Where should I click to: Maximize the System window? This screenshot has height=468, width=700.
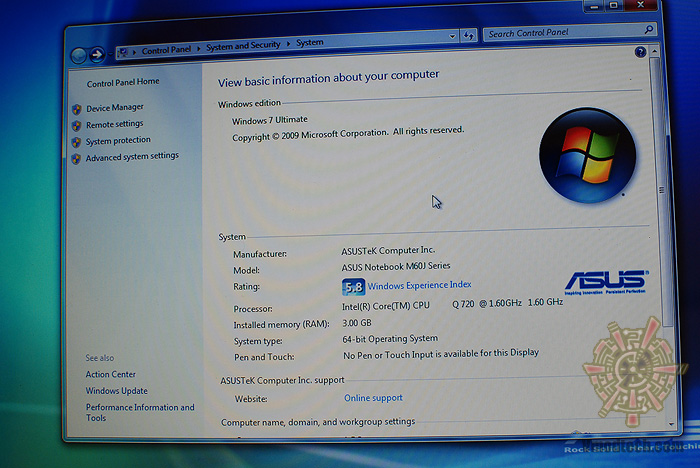[614, 5]
